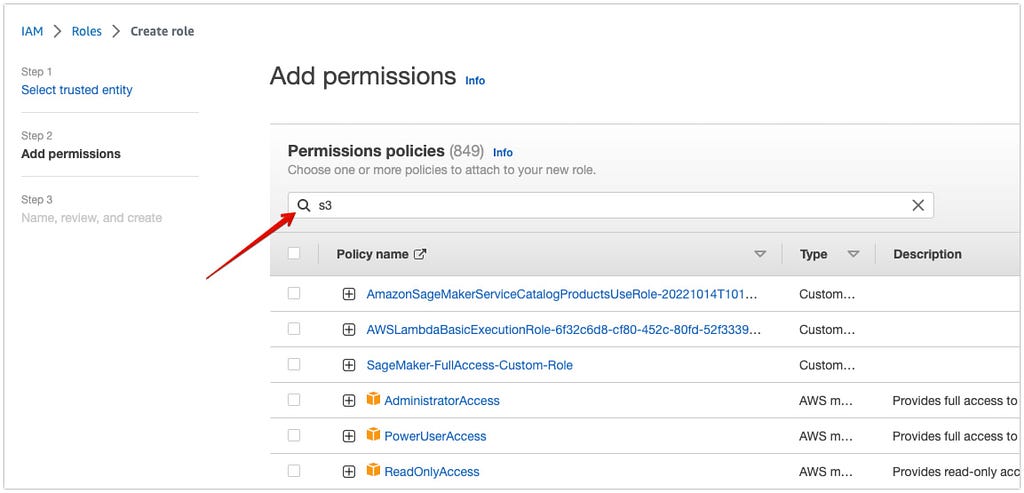Click the search magnifier icon
Viewport: 1024px width, 493px height.
[304, 205]
